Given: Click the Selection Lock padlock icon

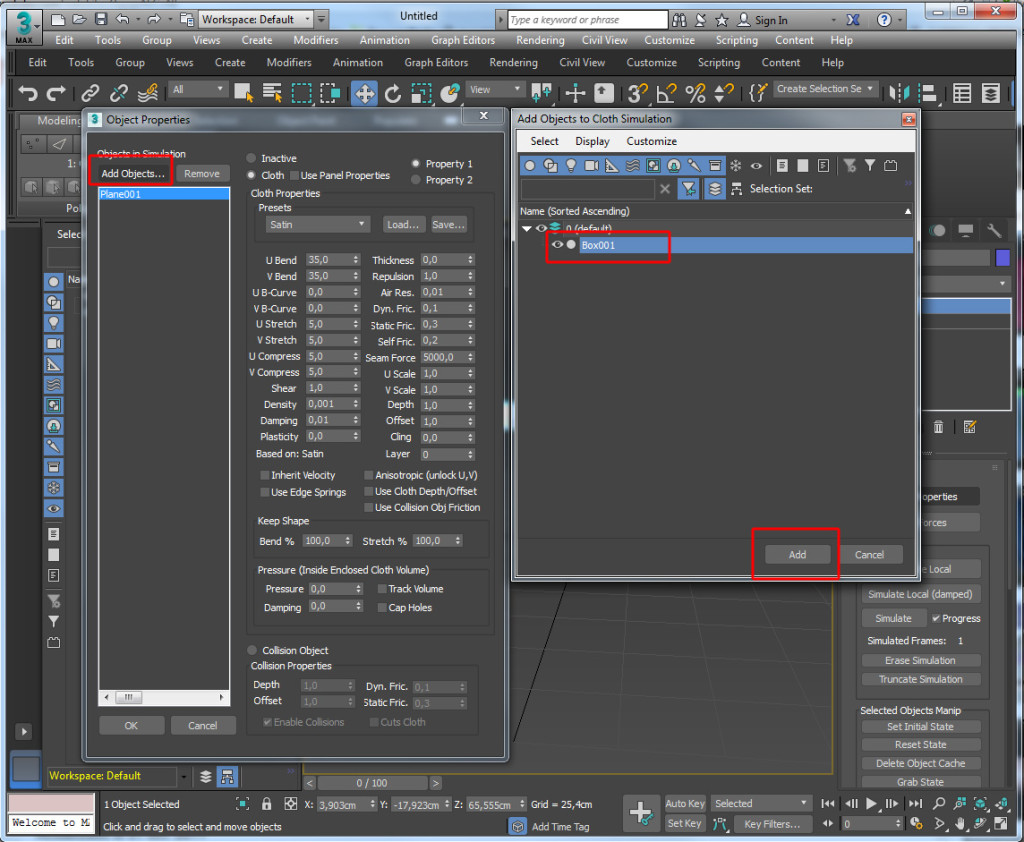Looking at the screenshot, I should click(x=266, y=804).
